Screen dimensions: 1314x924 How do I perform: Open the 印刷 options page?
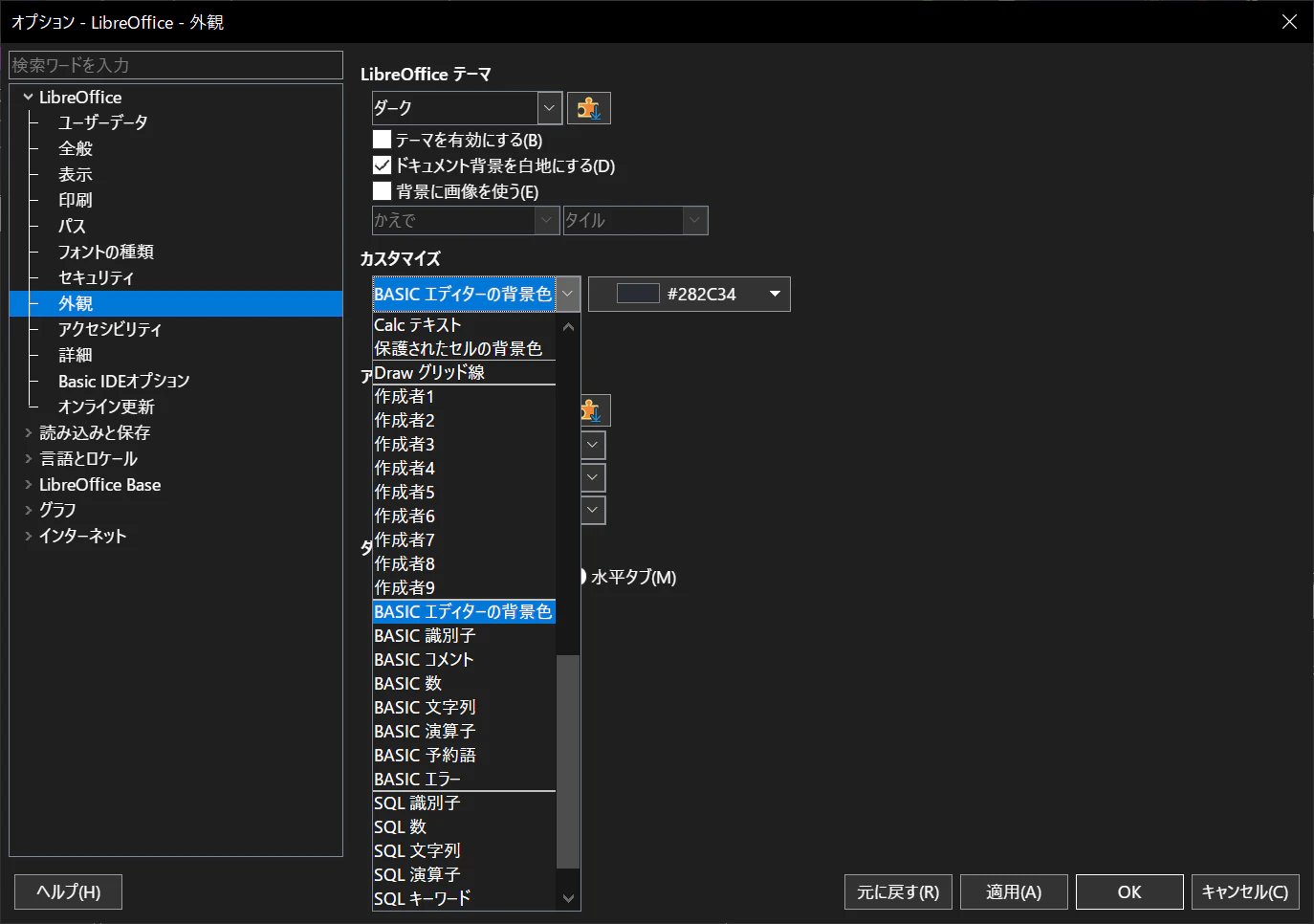coord(76,200)
